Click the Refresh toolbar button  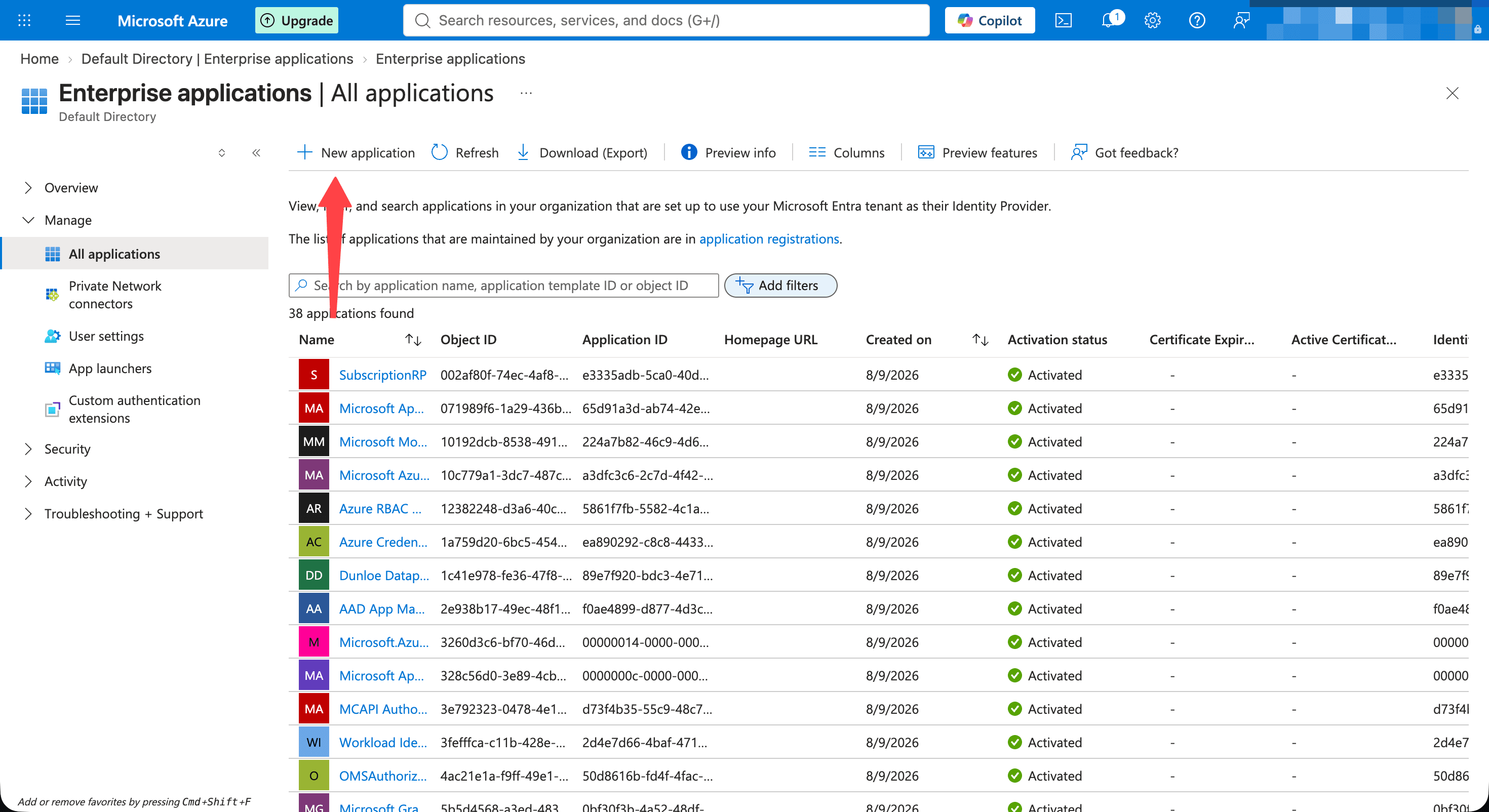[x=465, y=152]
